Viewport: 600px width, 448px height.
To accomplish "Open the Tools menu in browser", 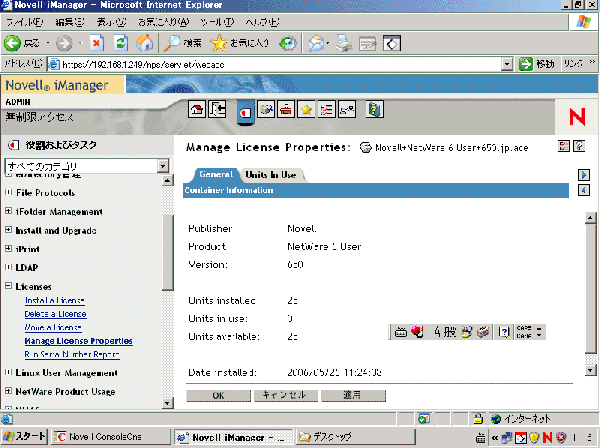I will pyautogui.click(x=217, y=22).
